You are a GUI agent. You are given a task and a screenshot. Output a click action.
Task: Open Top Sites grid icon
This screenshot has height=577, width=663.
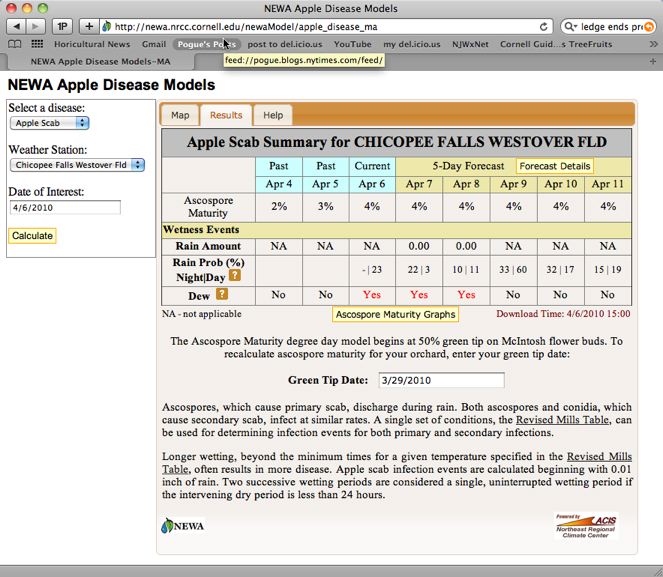(x=37, y=44)
